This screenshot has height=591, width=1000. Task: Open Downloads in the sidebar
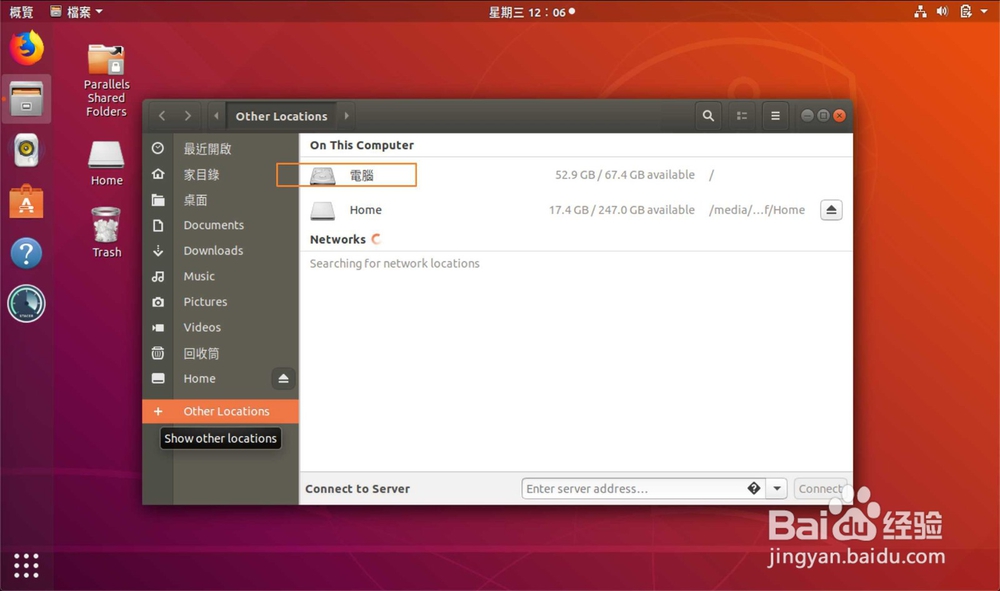[221, 251]
